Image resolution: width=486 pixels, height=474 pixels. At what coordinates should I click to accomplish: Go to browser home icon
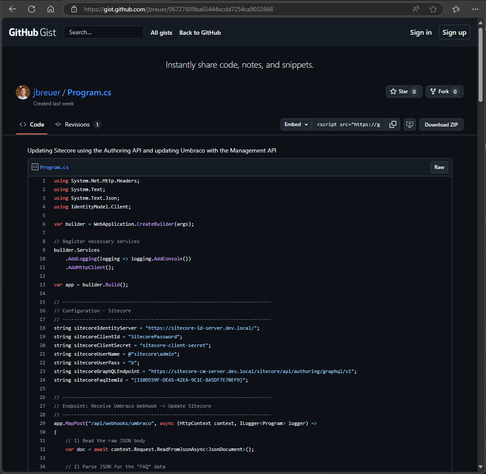tap(50, 9)
